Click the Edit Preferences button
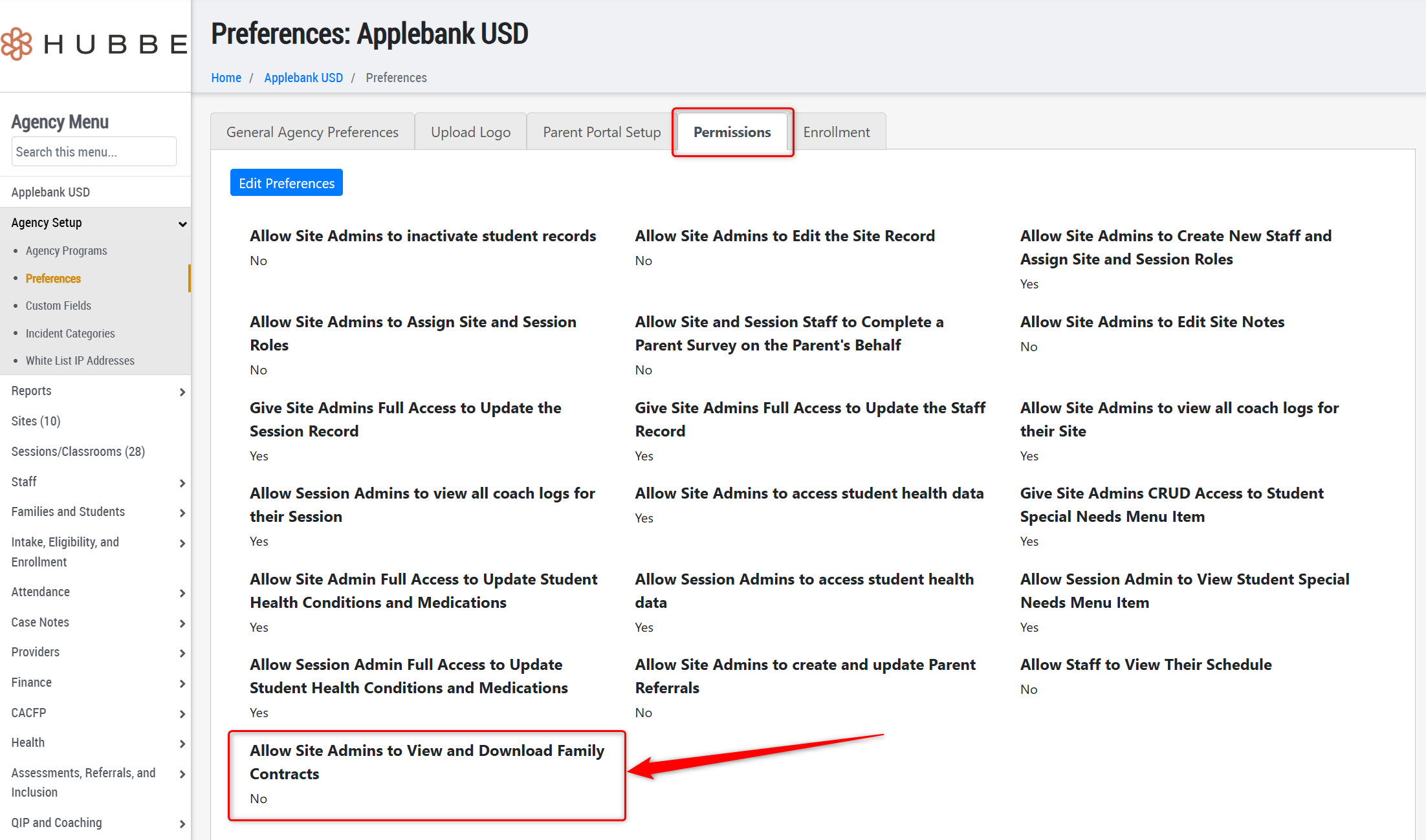1426x840 pixels. point(287,183)
